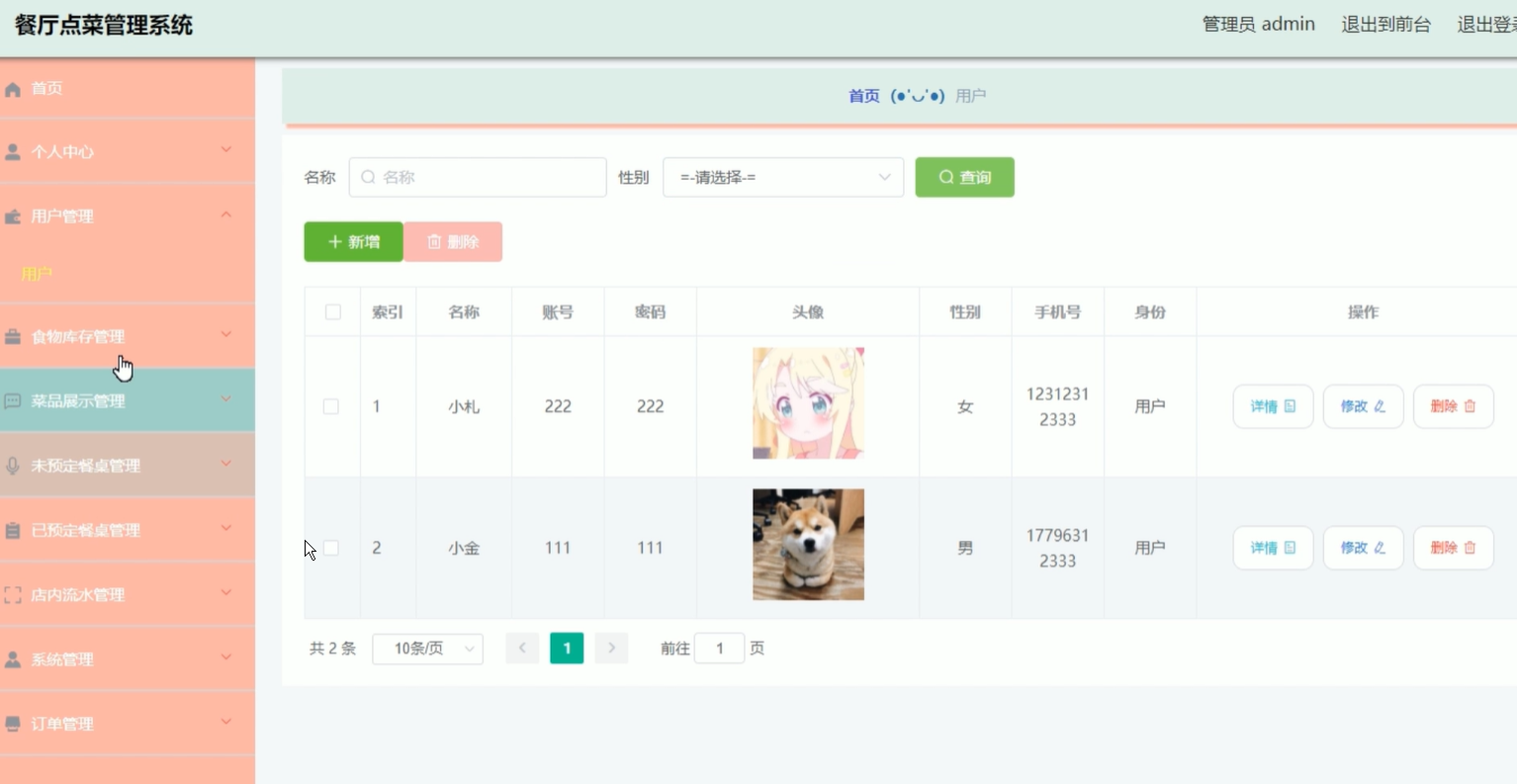The image size is (1517, 784).
Task: Click the 管理员 admin text in the header
Action: tap(1259, 25)
